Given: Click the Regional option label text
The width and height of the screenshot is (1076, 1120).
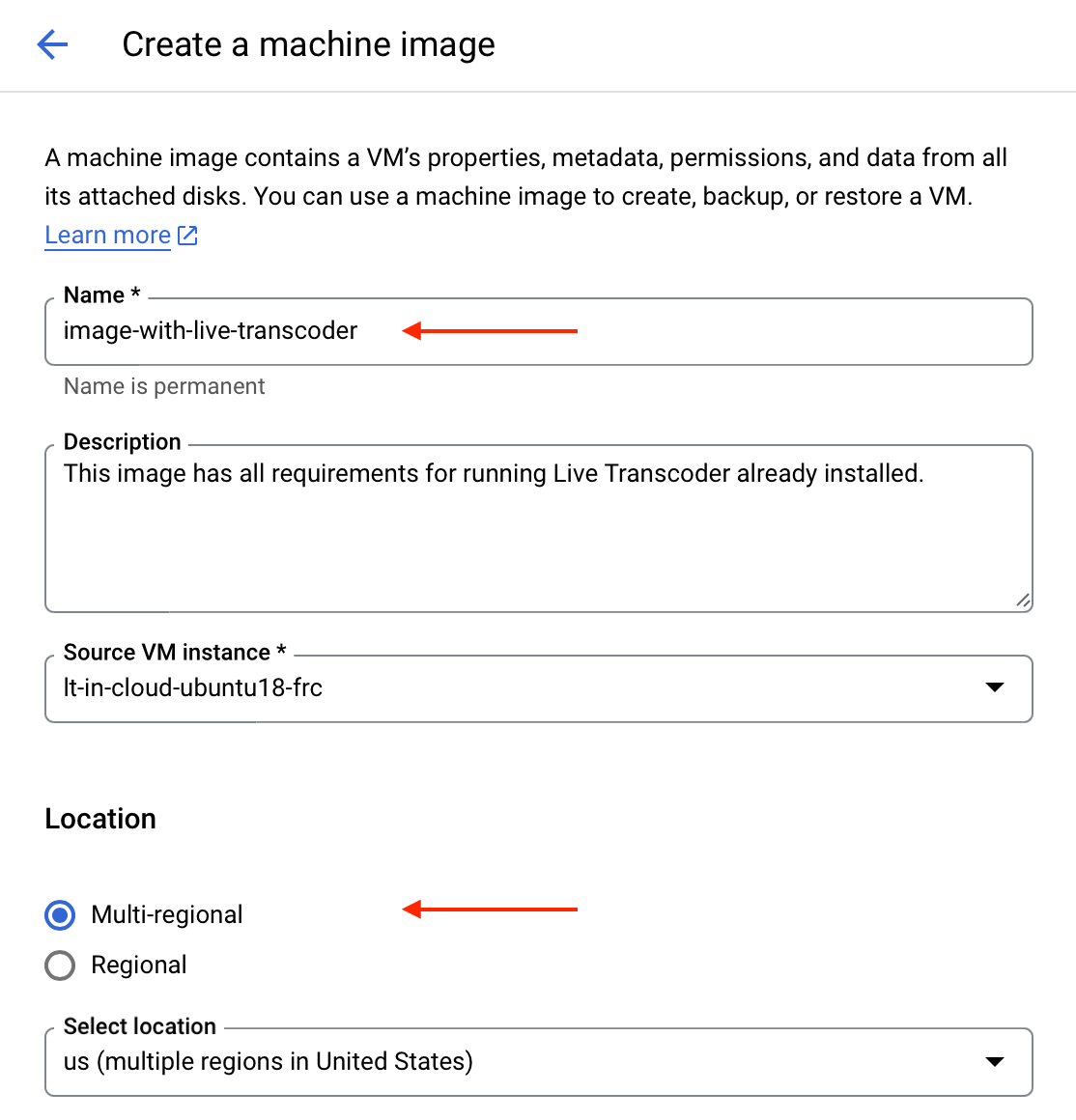Looking at the screenshot, I should point(139,966).
